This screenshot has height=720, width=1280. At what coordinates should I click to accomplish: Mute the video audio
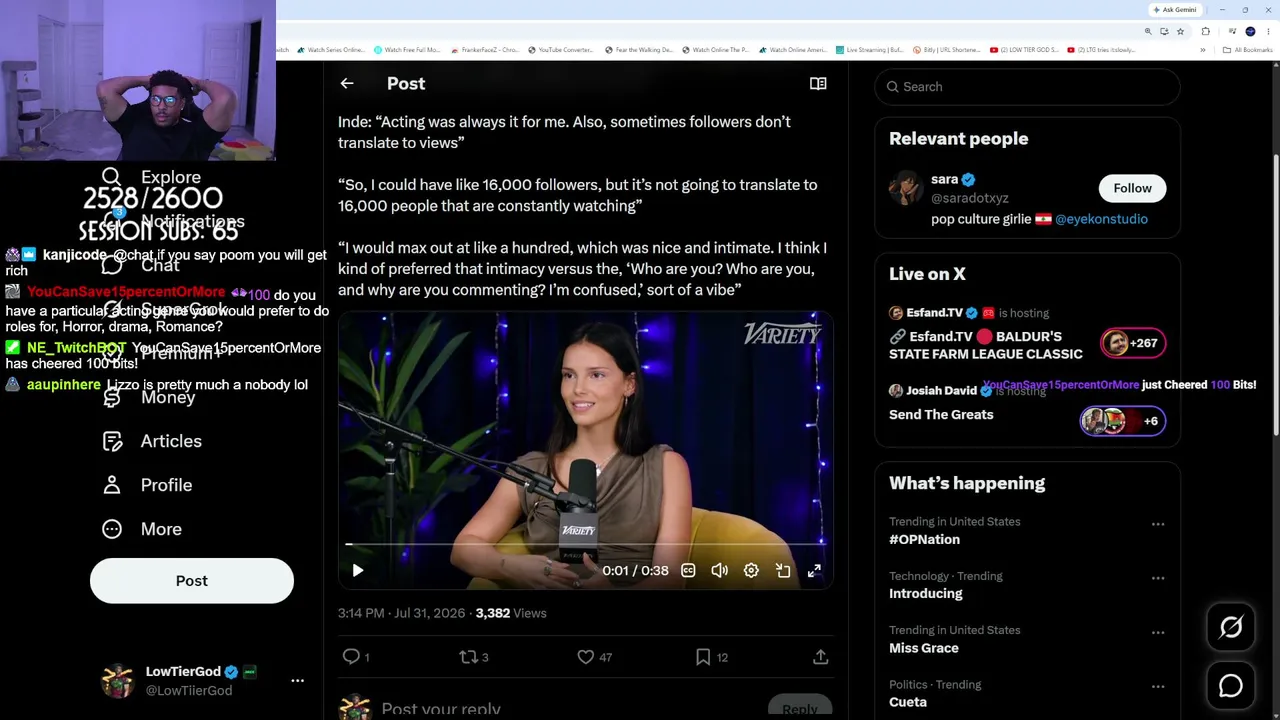coord(719,571)
